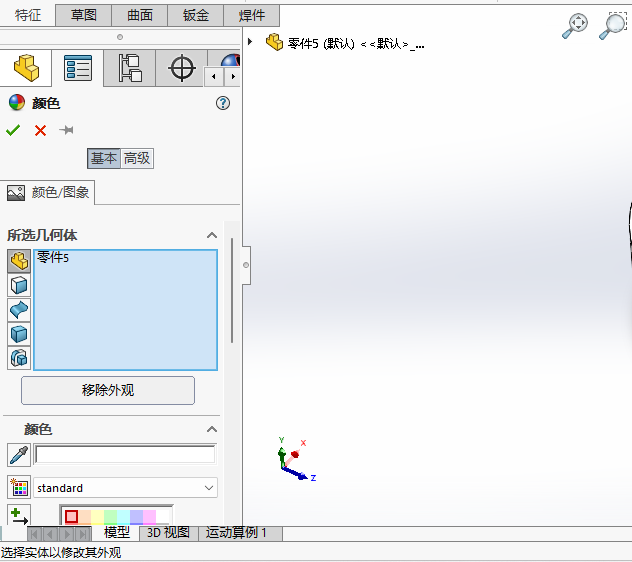The width and height of the screenshot is (632, 562).
Task: Switch to the 模型 bottom tab
Action: tap(117, 533)
